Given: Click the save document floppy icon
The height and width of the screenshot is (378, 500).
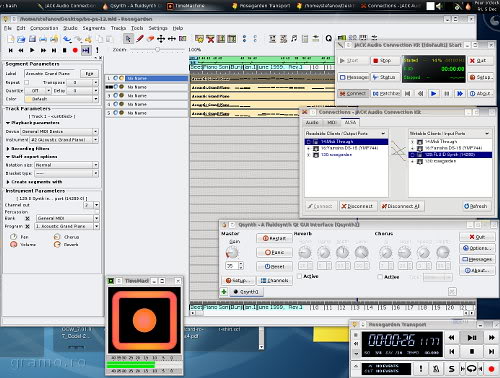Looking at the screenshot, I should pos(32,39).
